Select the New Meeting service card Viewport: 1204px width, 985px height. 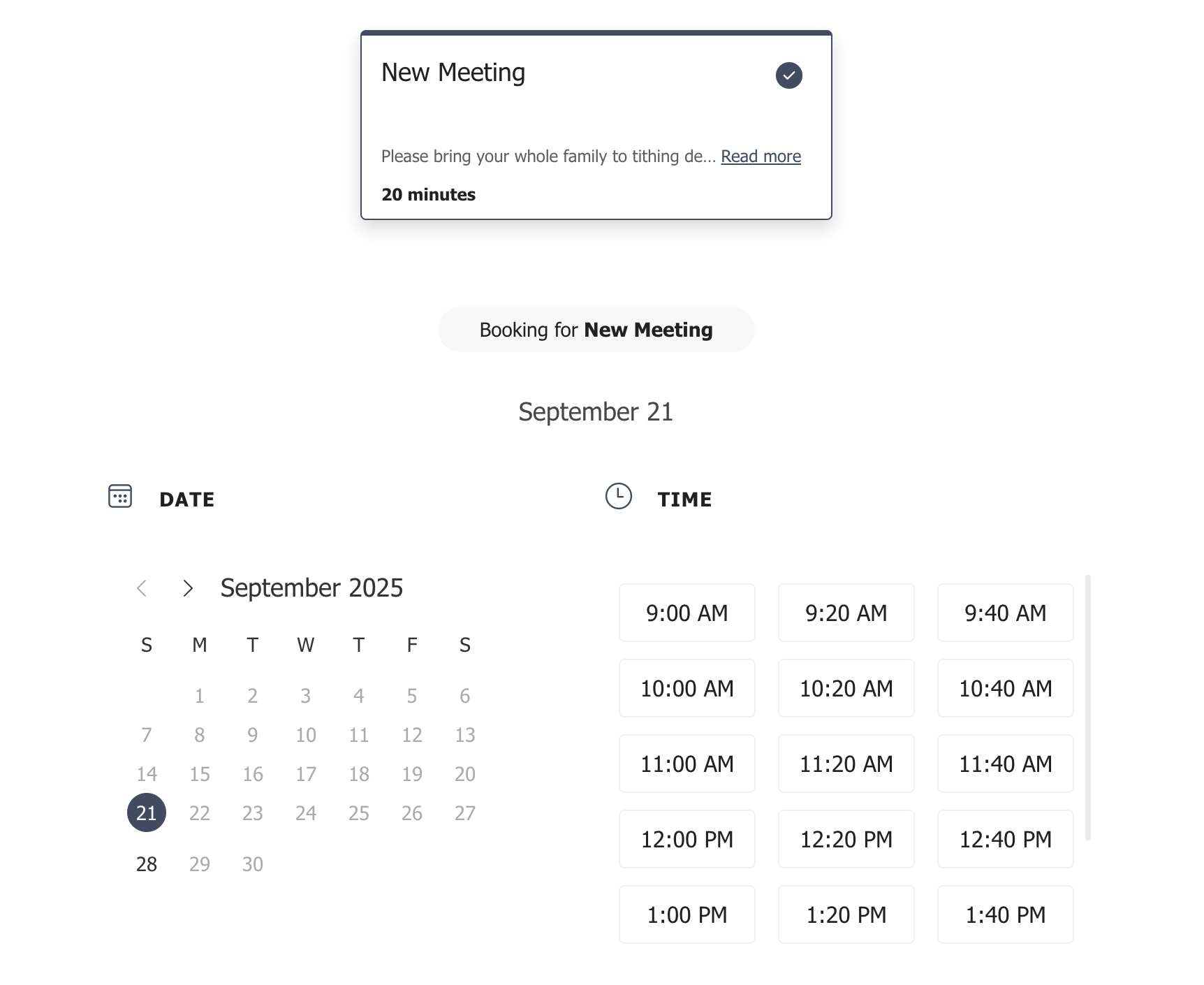pyautogui.click(x=596, y=125)
